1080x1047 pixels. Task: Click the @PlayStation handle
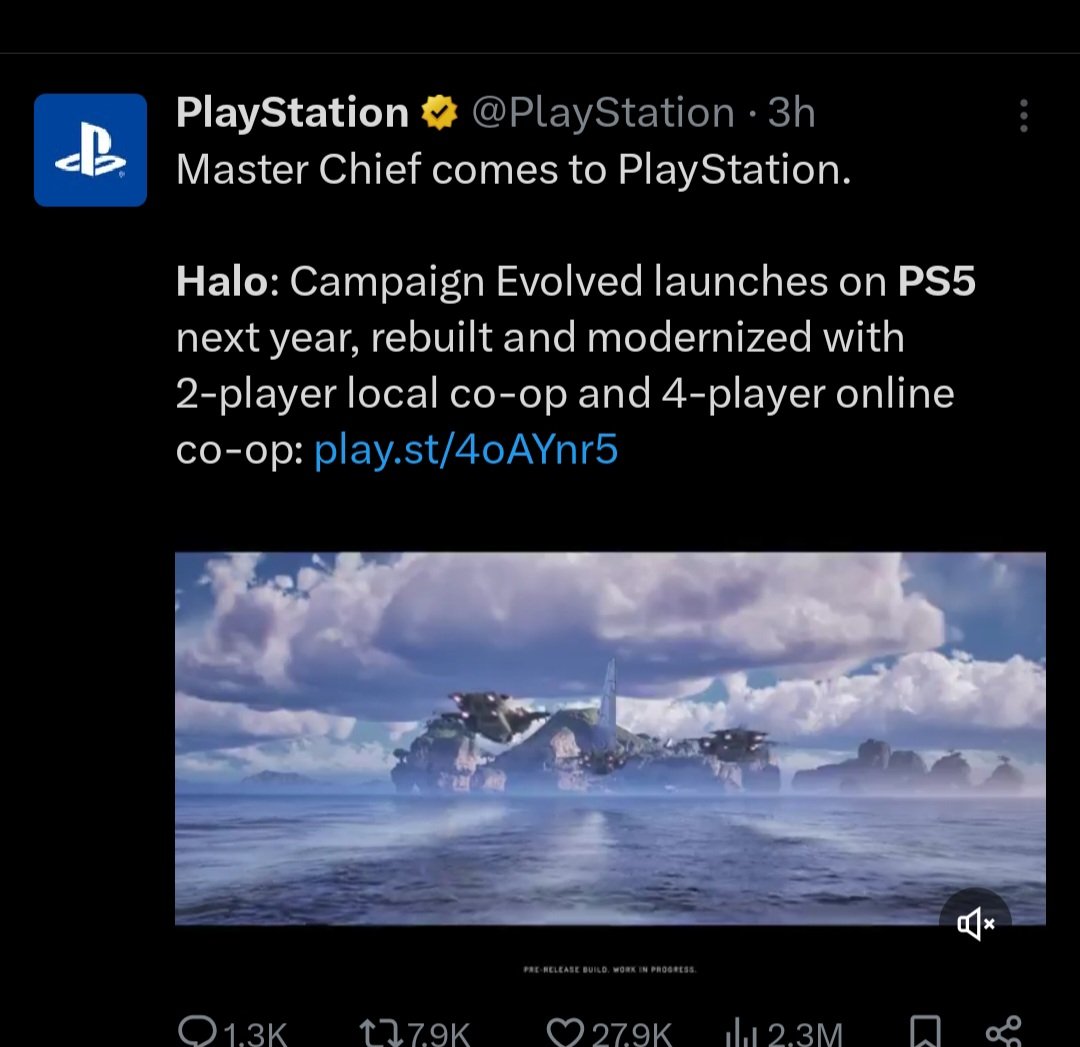click(603, 112)
